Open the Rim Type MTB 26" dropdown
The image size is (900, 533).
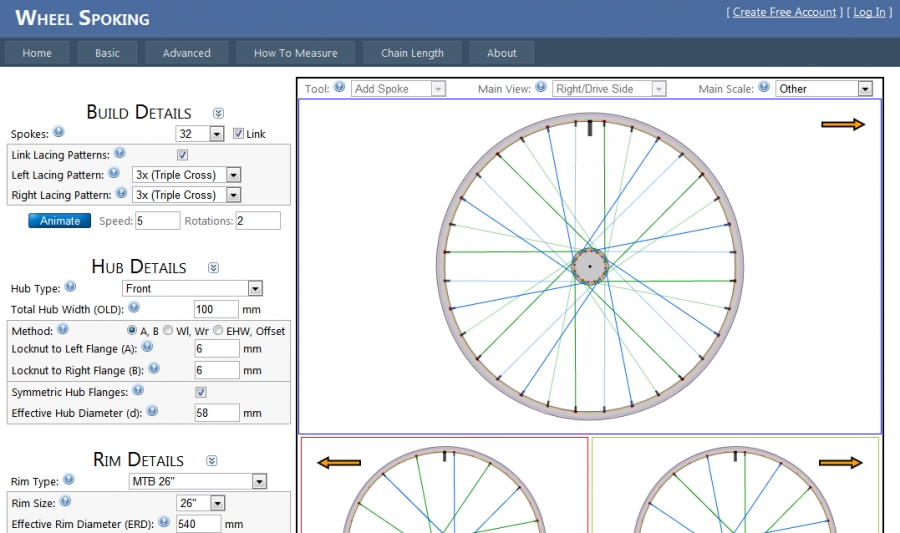pyautogui.click(x=198, y=481)
